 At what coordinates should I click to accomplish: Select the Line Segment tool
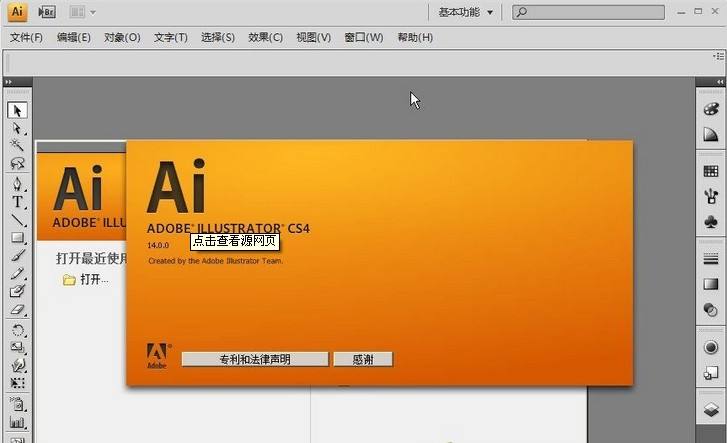coord(17,219)
